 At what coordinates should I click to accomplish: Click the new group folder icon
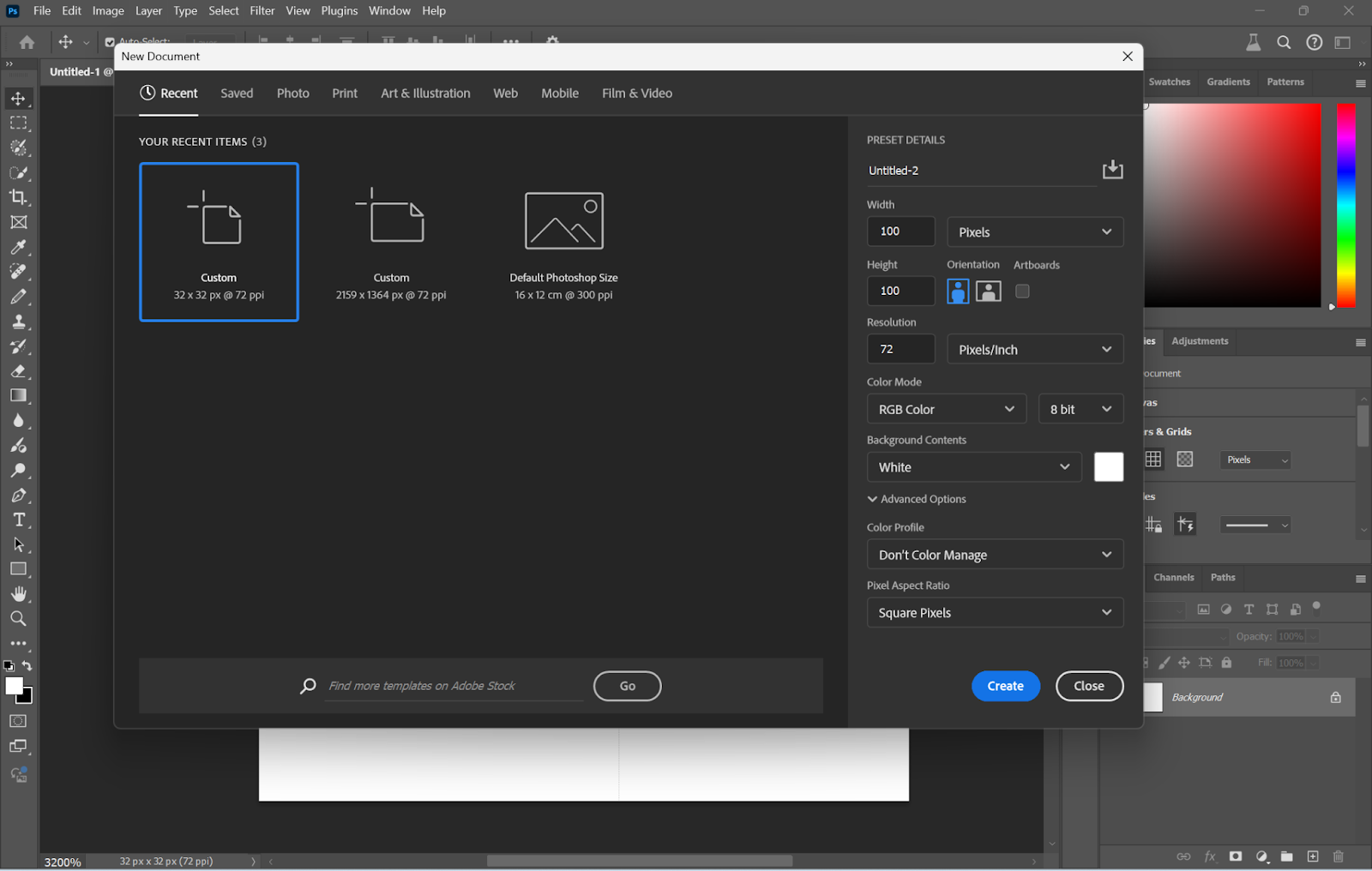1287,856
